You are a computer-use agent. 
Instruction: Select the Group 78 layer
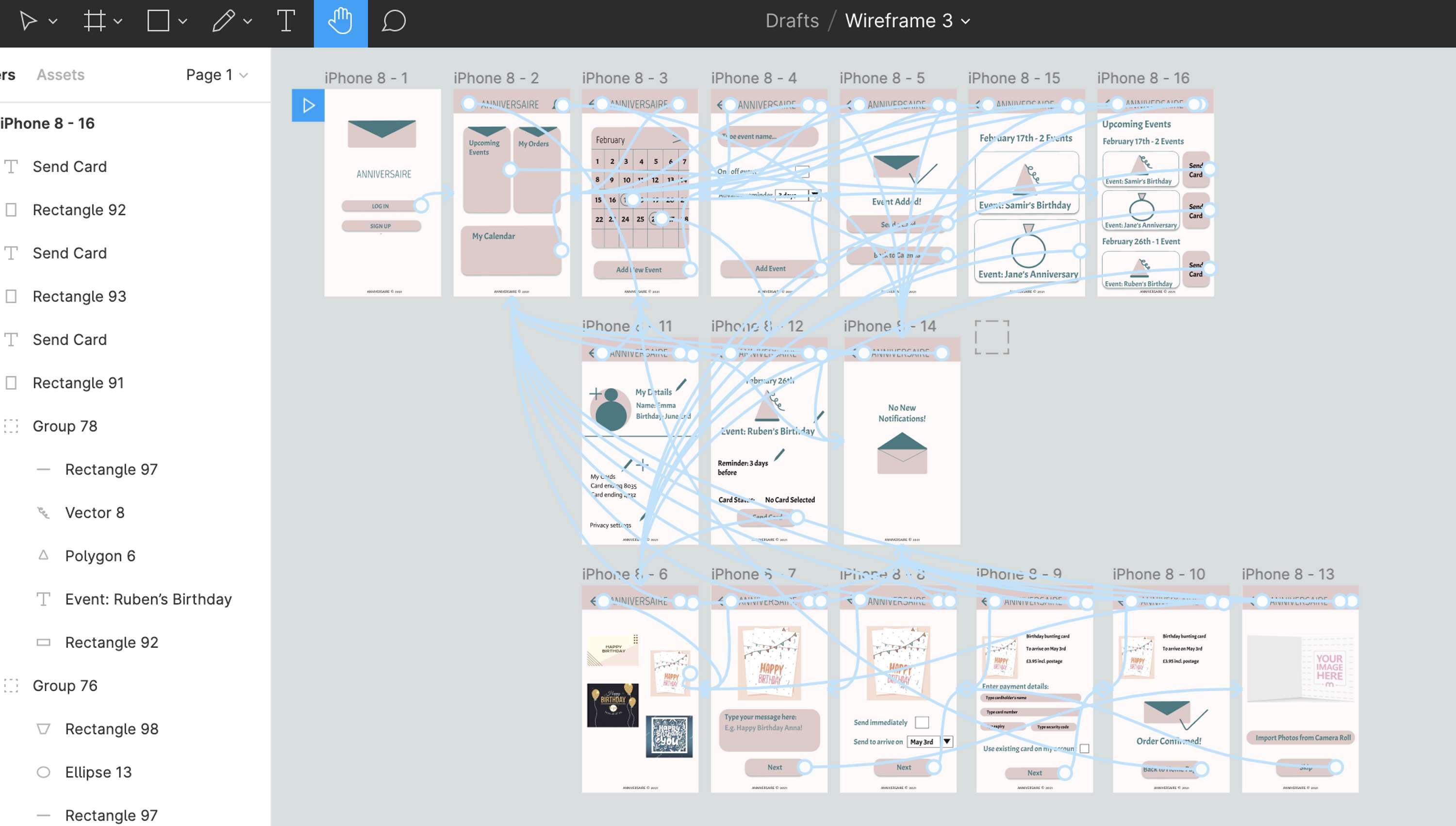65,426
